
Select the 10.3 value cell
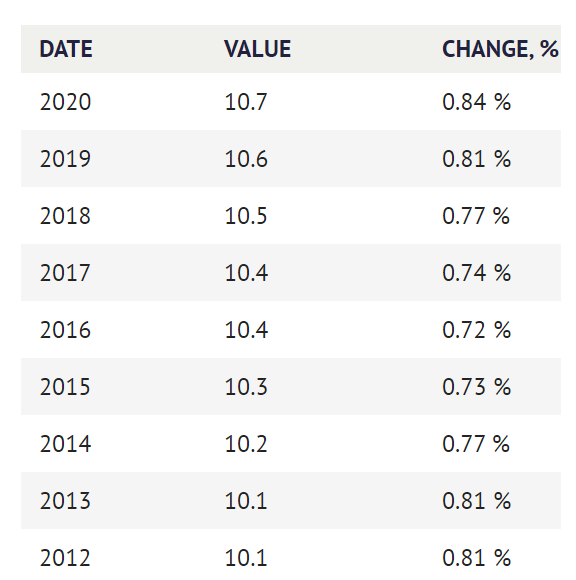point(246,387)
